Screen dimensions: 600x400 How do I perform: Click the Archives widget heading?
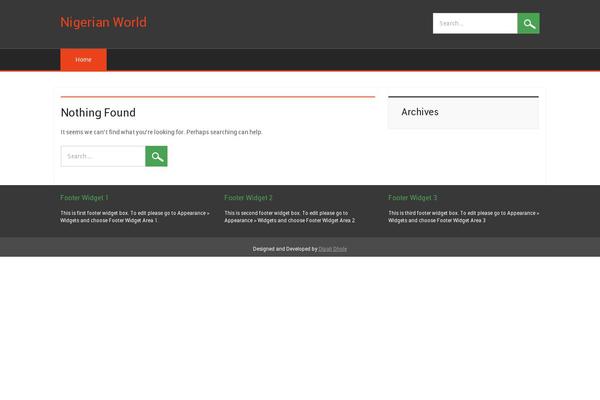420,112
